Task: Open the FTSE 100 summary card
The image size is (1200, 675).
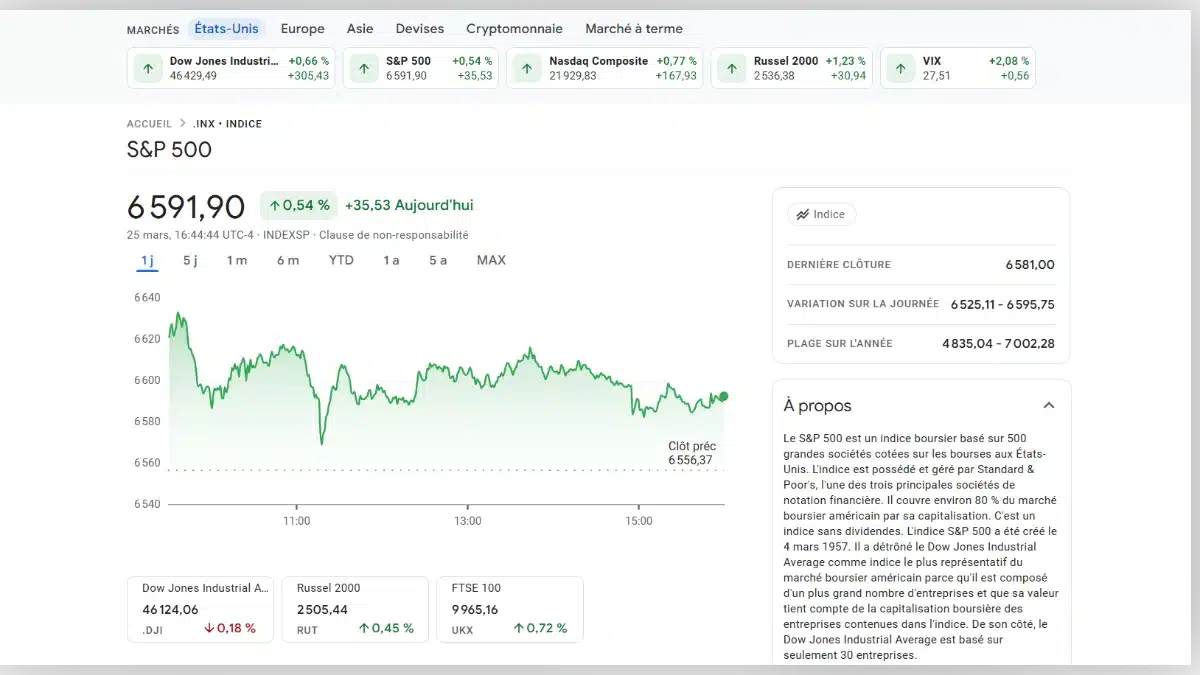Action: [x=510, y=608]
